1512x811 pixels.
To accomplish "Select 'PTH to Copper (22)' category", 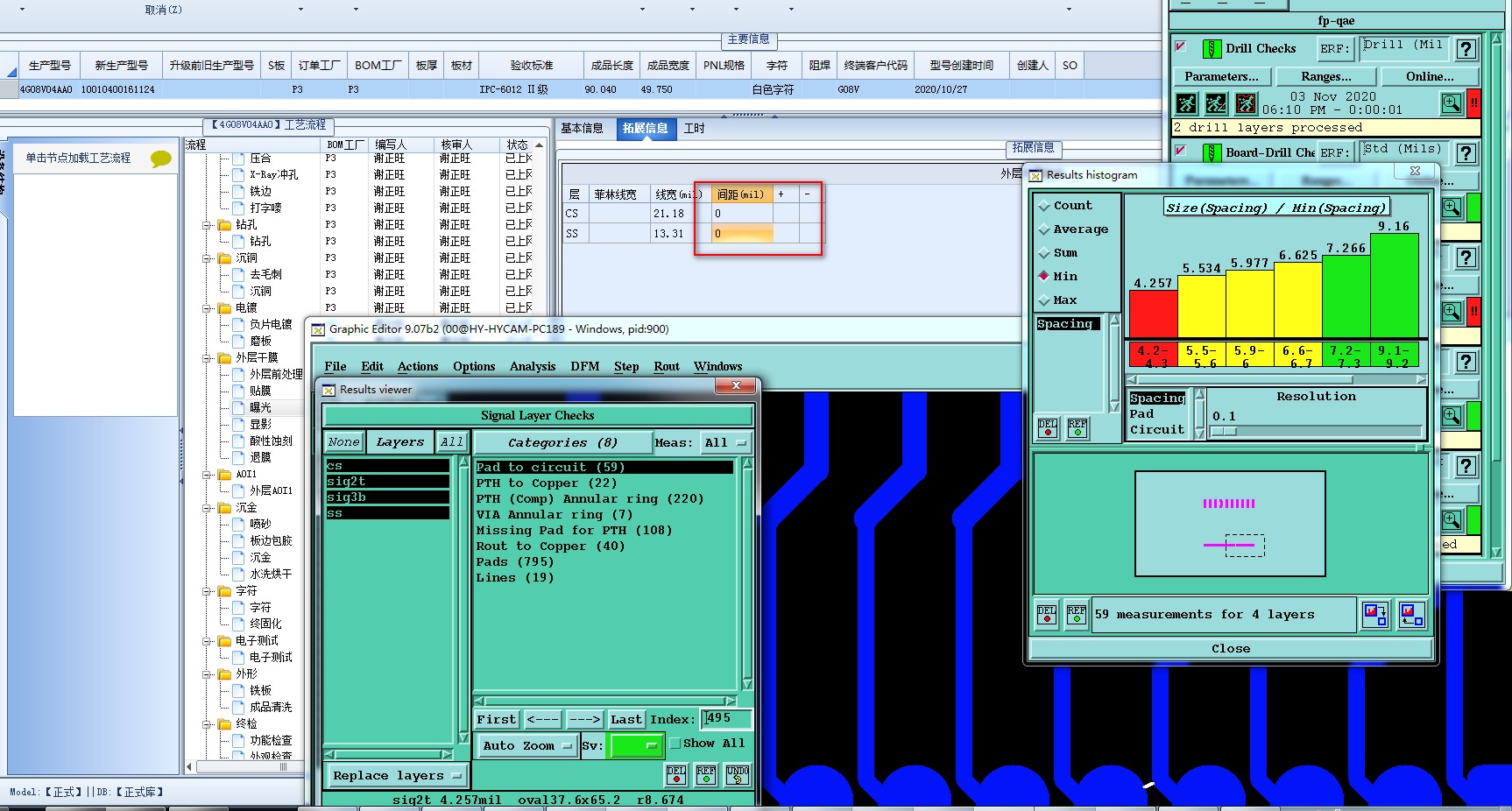I will click(547, 483).
